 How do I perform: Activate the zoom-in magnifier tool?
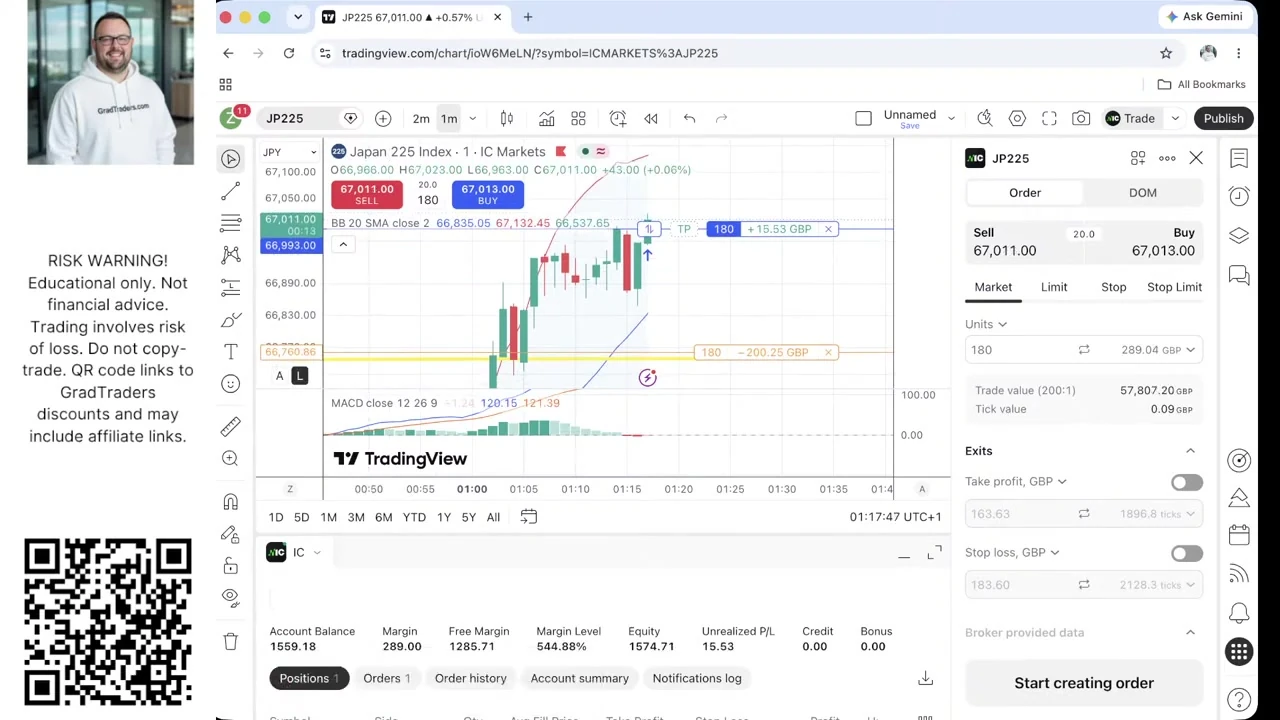[231, 459]
